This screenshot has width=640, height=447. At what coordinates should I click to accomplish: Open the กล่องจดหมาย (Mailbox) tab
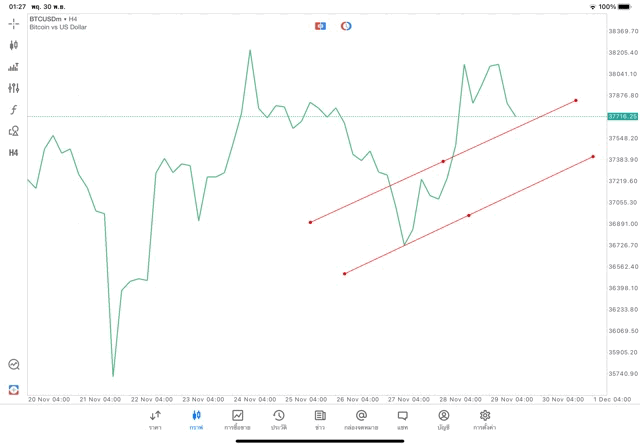[x=361, y=419]
